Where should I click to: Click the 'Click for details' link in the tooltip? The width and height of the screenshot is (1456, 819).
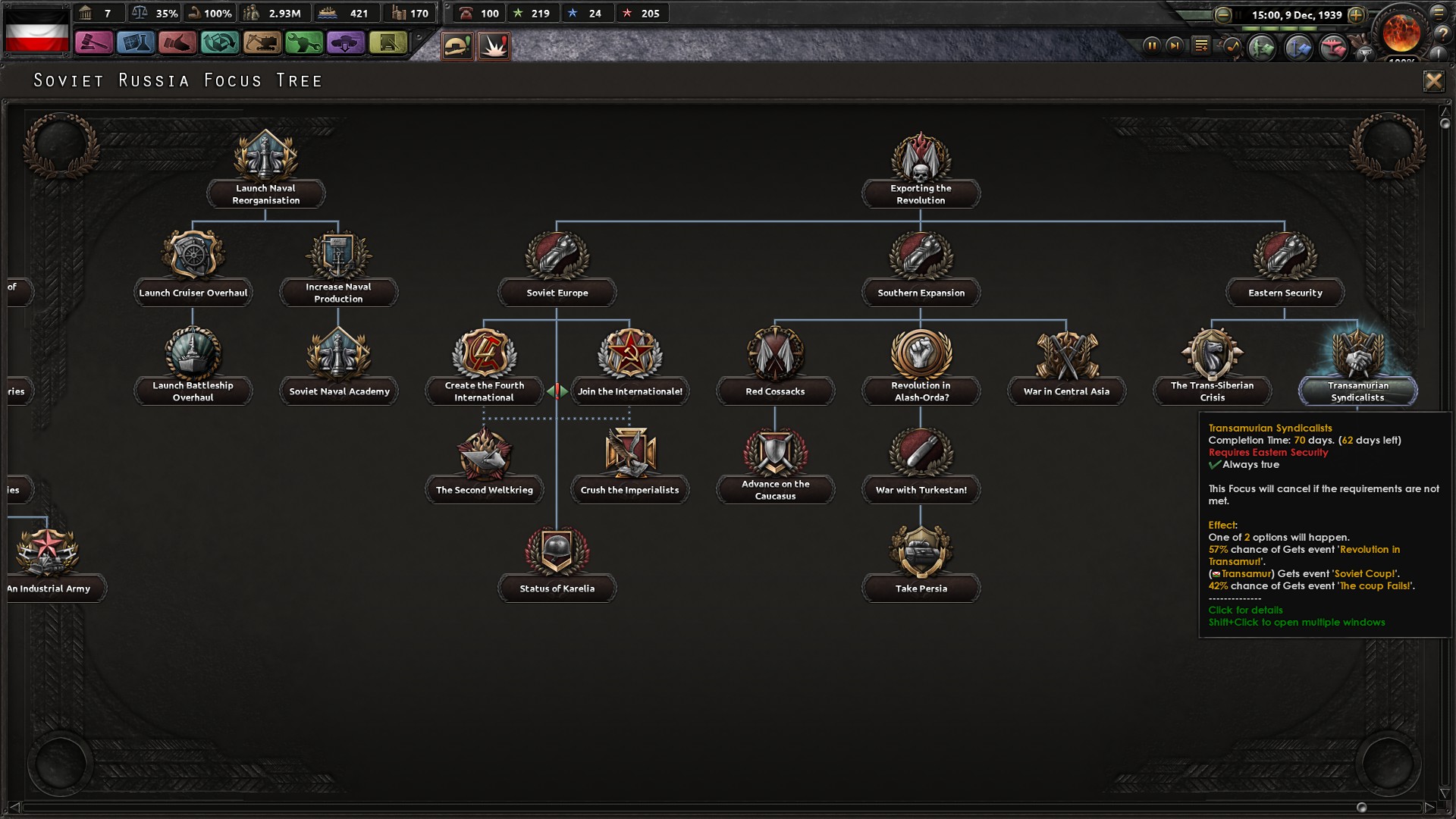click(1244, 610)
